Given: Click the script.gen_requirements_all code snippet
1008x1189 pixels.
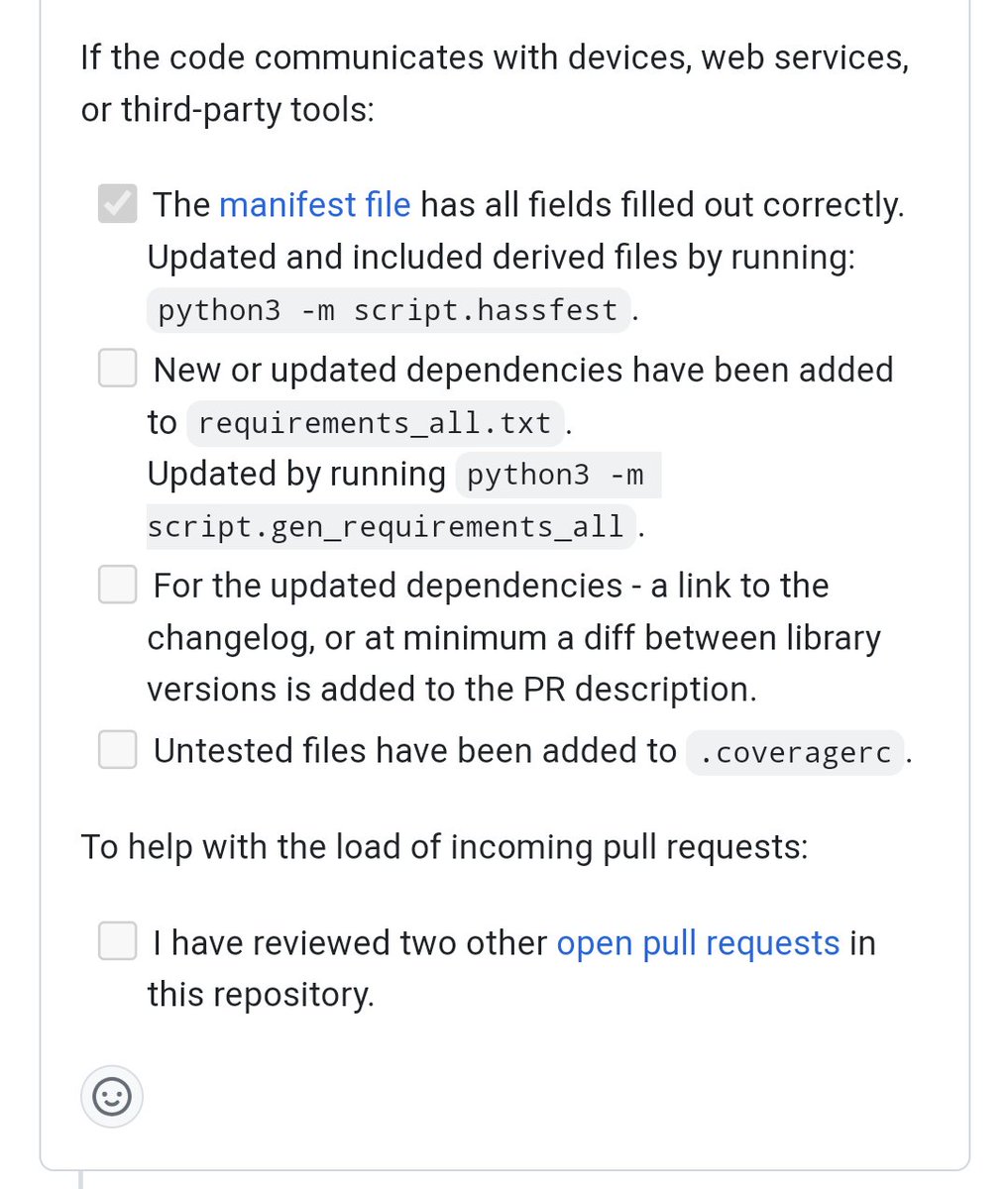Looking at the screenshot, I should (386, 526).
